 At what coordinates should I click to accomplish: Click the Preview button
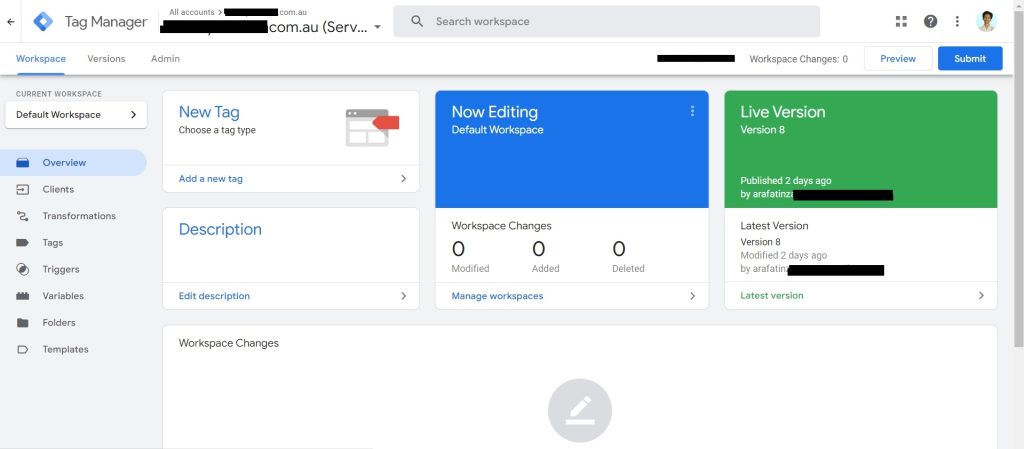click(898, 59)
